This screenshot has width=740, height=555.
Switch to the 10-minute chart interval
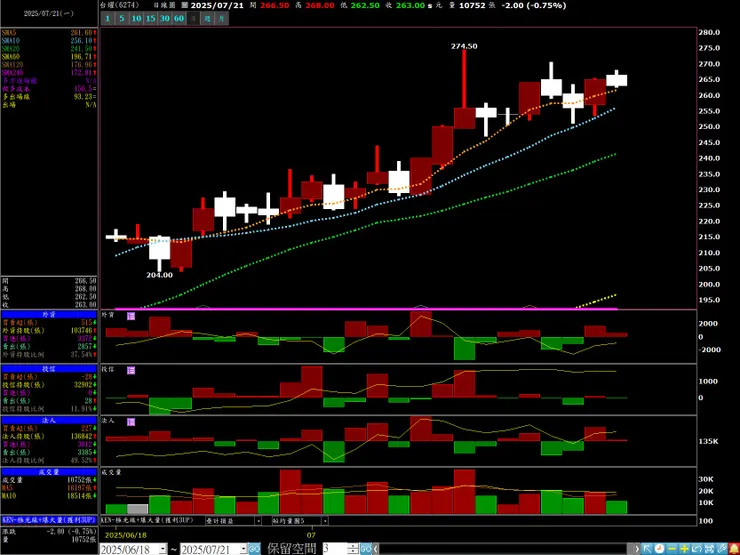(x=136, y=18)
